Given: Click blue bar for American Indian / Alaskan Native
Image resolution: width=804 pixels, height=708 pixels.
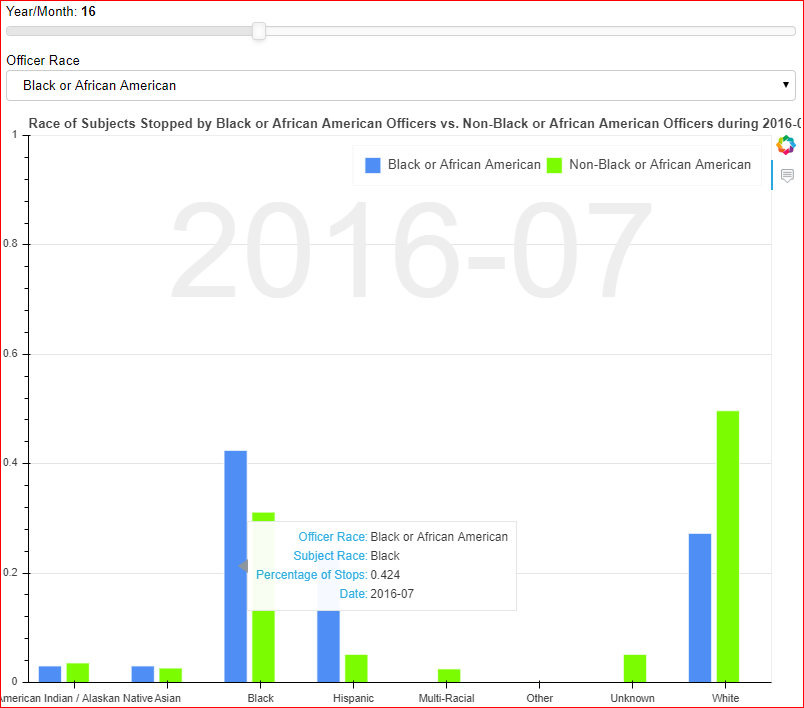Looking at the screenshot, I should pos(50,674).
